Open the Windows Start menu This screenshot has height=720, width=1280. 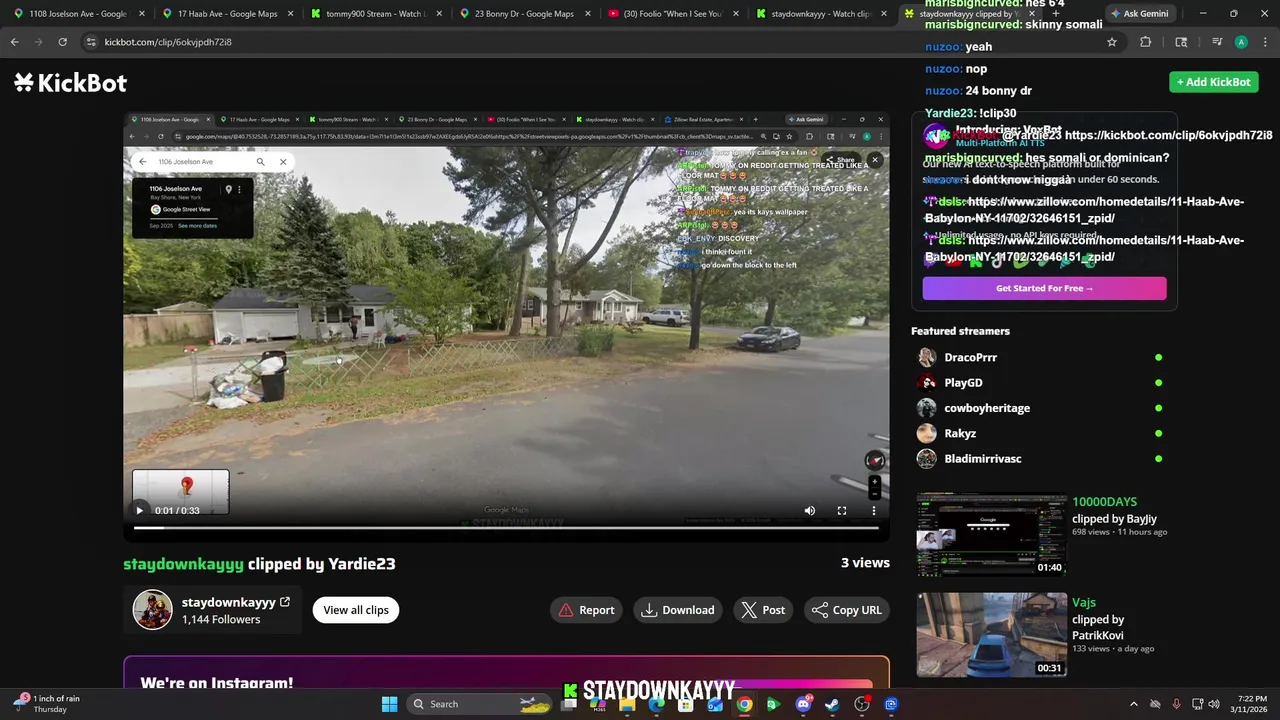point(389,704)
